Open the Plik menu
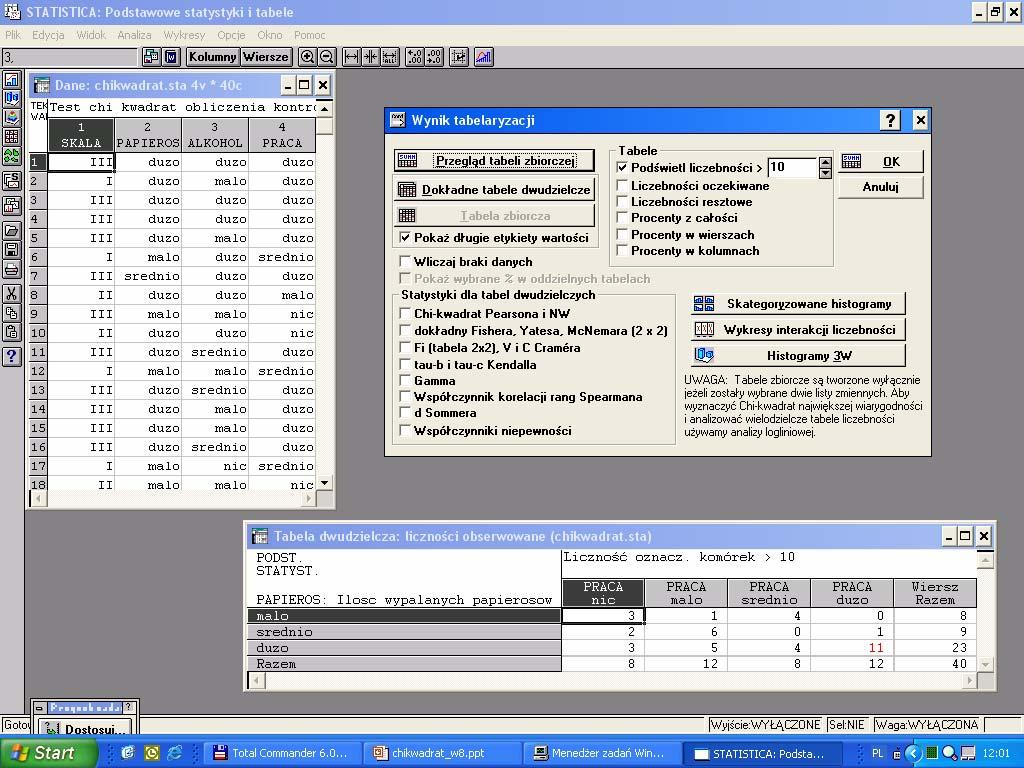Viewport: 1024px width, 768px height. (13, 35)
